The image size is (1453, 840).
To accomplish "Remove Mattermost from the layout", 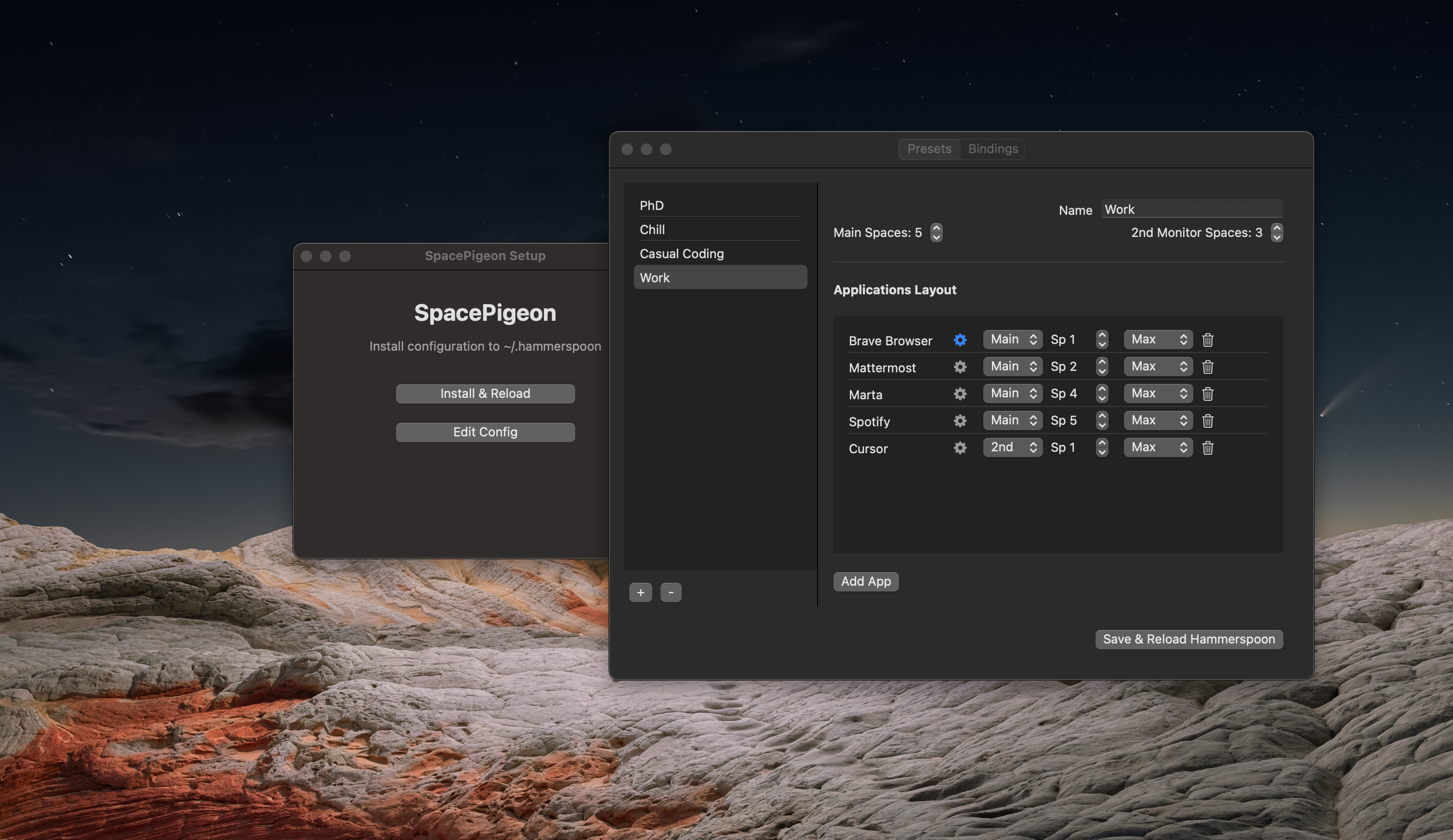I will [1208, 367].
